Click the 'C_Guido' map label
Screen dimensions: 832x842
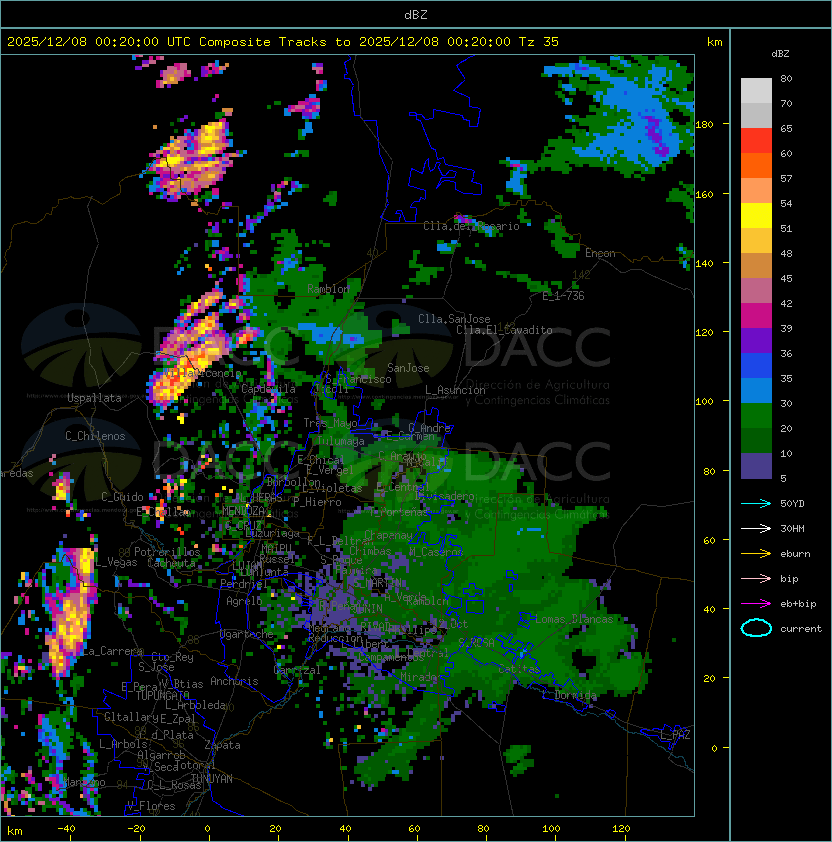pos(122,497)
